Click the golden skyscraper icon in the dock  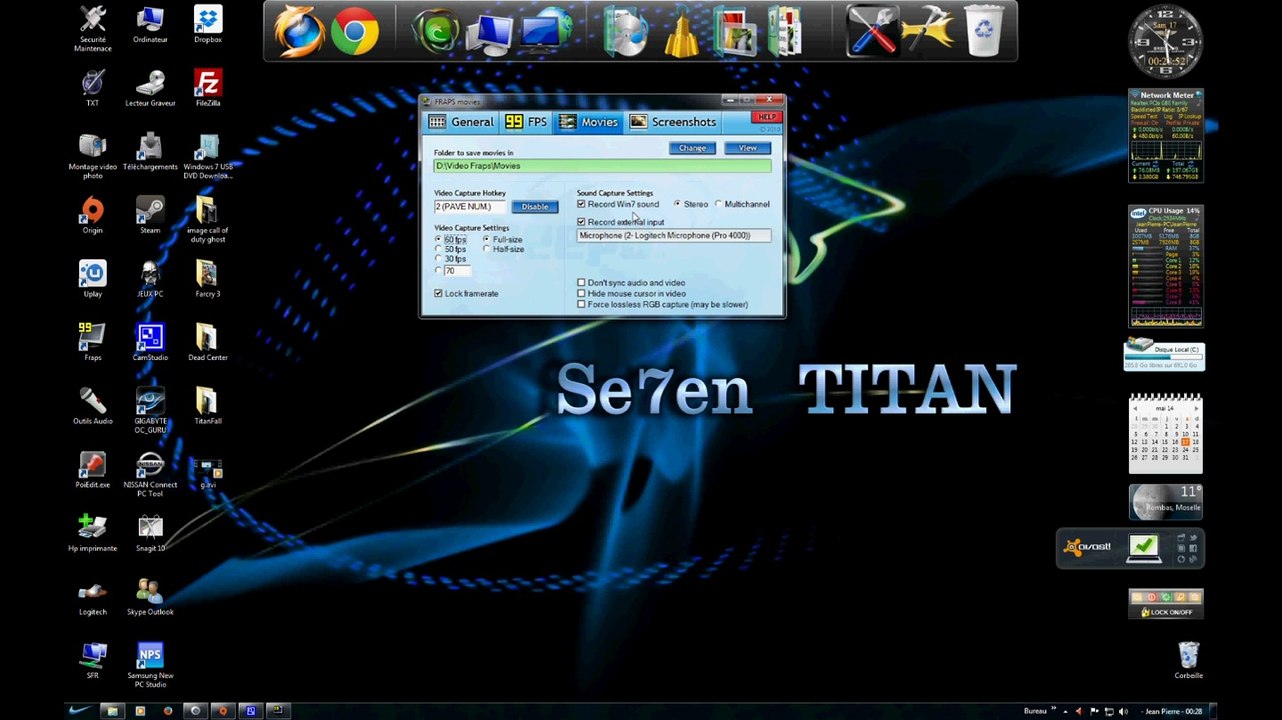[x=681, y=32]
